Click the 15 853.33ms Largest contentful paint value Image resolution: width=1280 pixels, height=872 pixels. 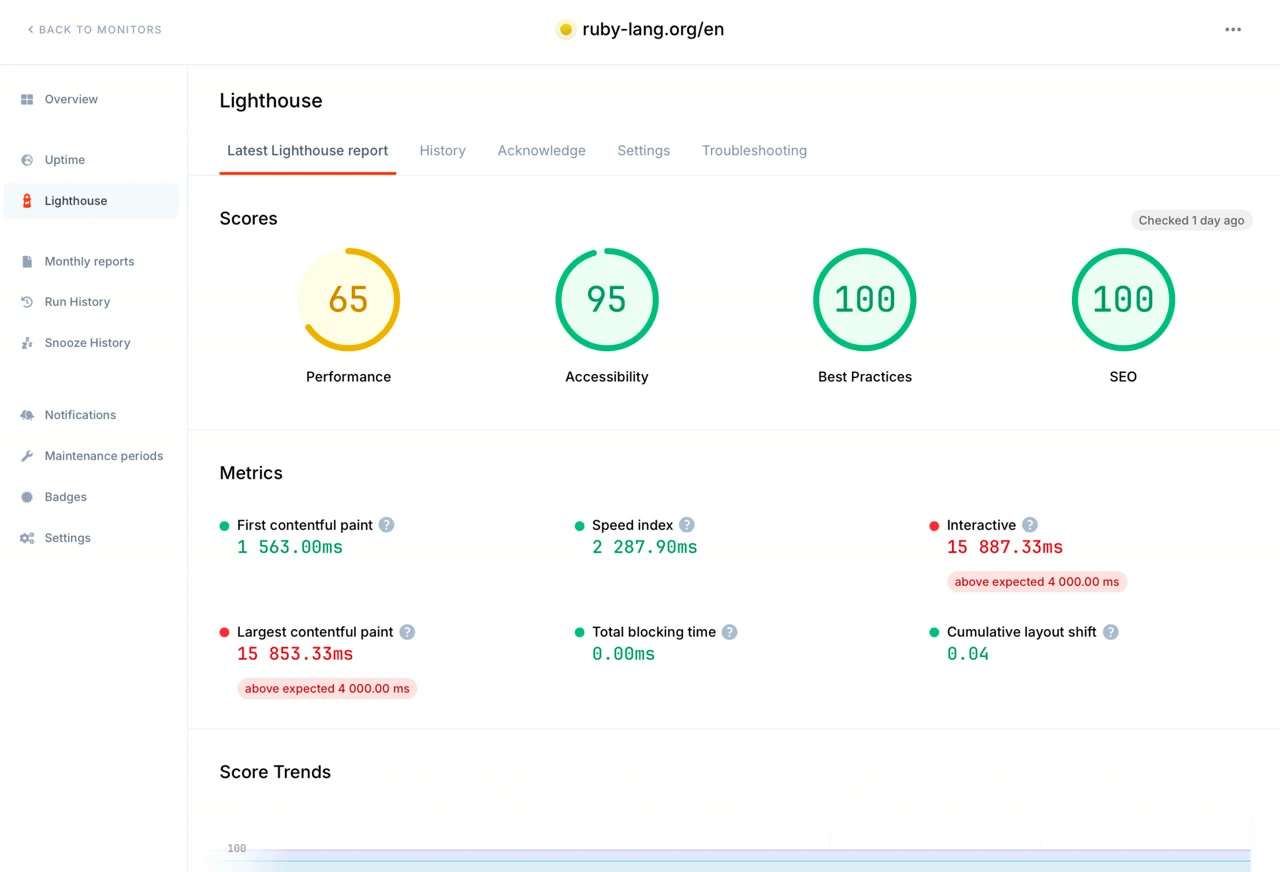pyautogui.click(x=295, y=654)
